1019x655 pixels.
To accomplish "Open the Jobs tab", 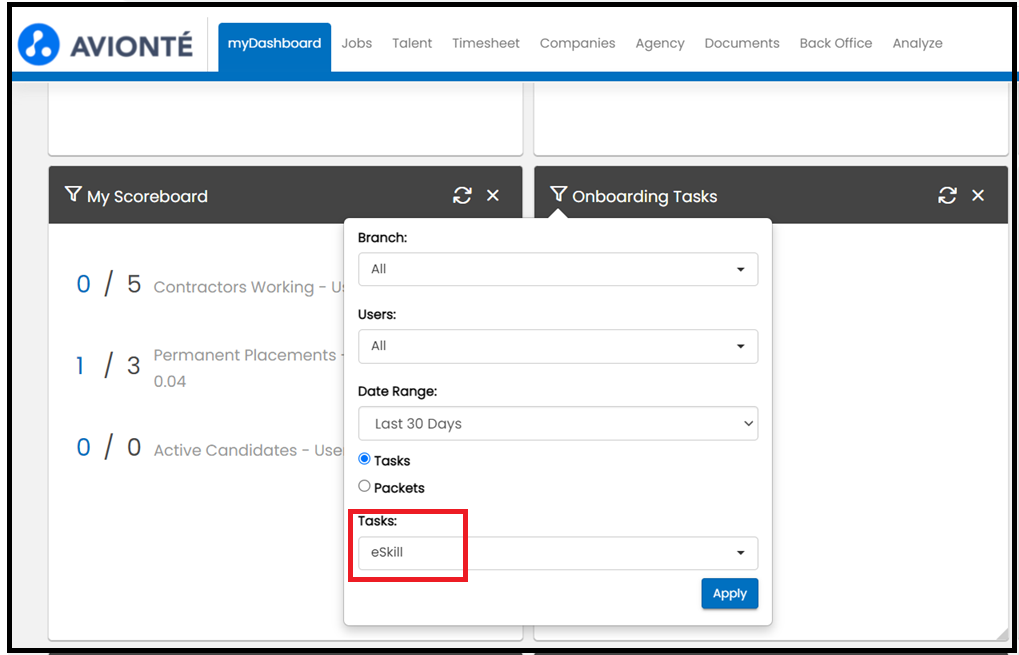I will [357, 44].
